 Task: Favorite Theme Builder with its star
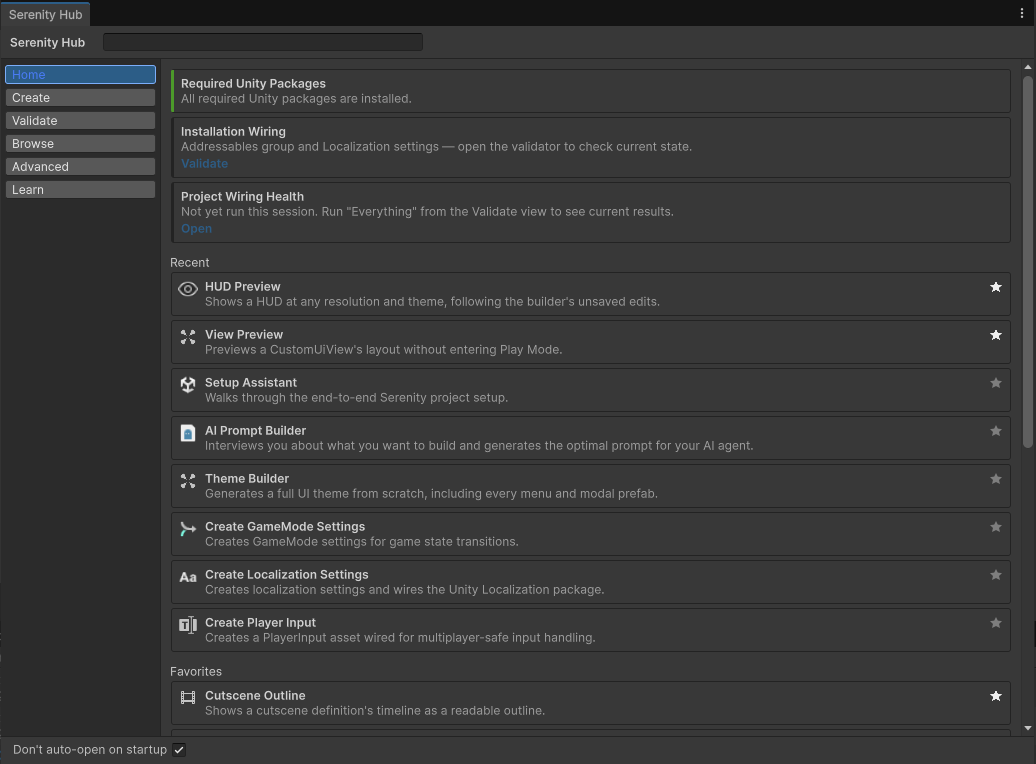pos(996,479)
